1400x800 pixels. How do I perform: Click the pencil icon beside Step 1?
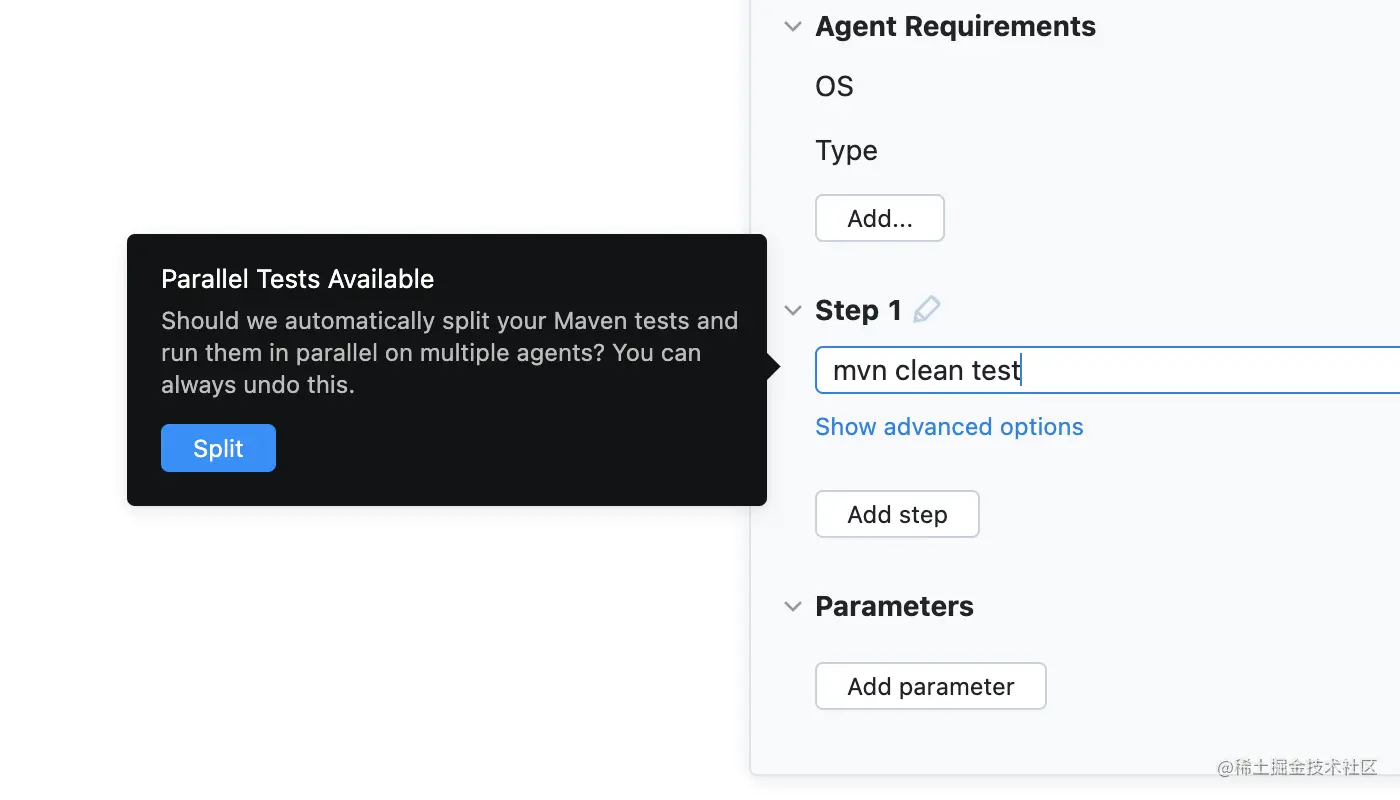pos(927,310)
